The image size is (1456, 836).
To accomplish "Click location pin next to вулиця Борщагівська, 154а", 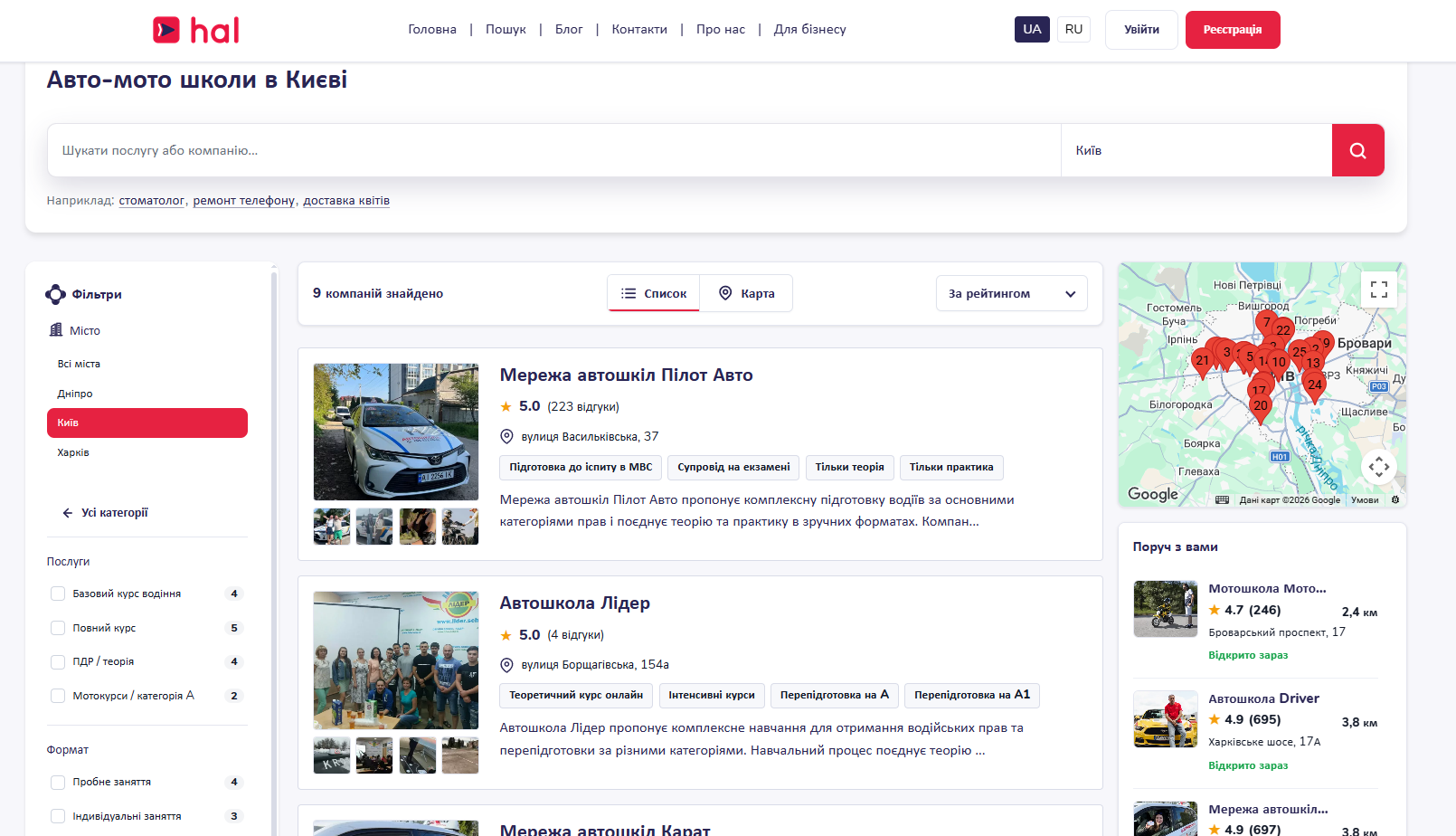I will [506, 665].
